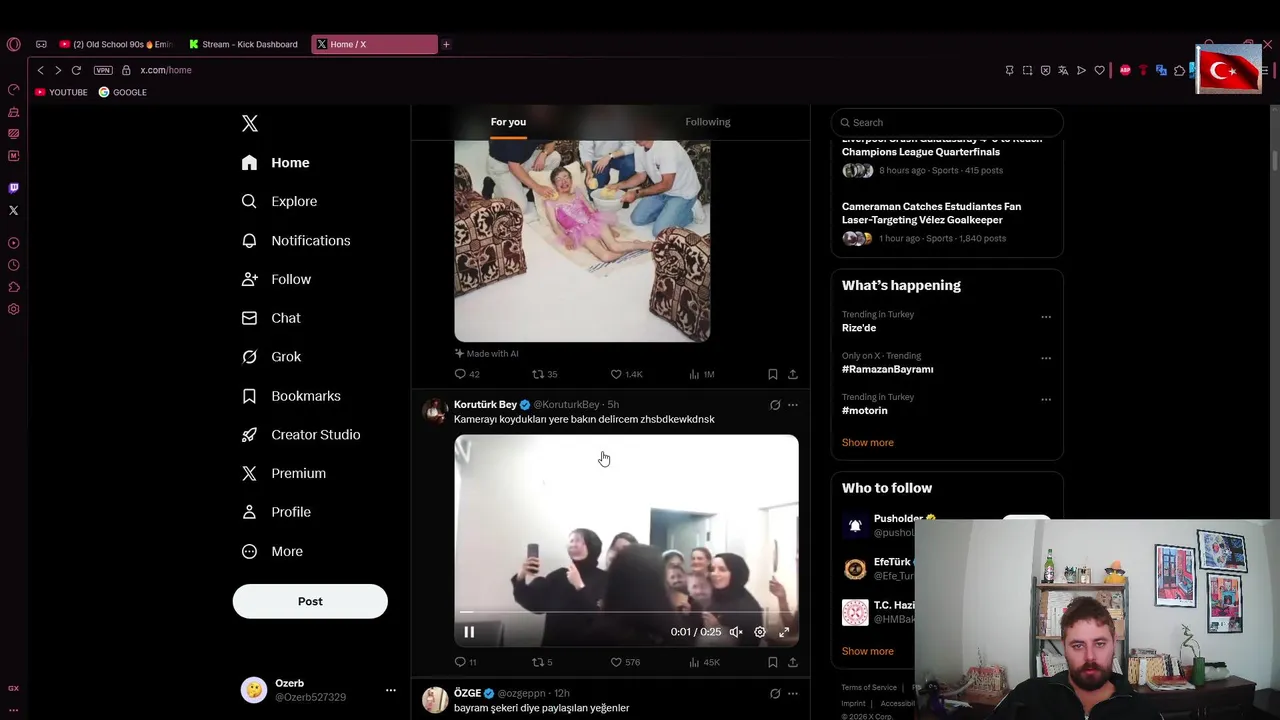Click the Opera menu logo
The width and height of the screenshot is (1280, 720).
click(13, 44)
